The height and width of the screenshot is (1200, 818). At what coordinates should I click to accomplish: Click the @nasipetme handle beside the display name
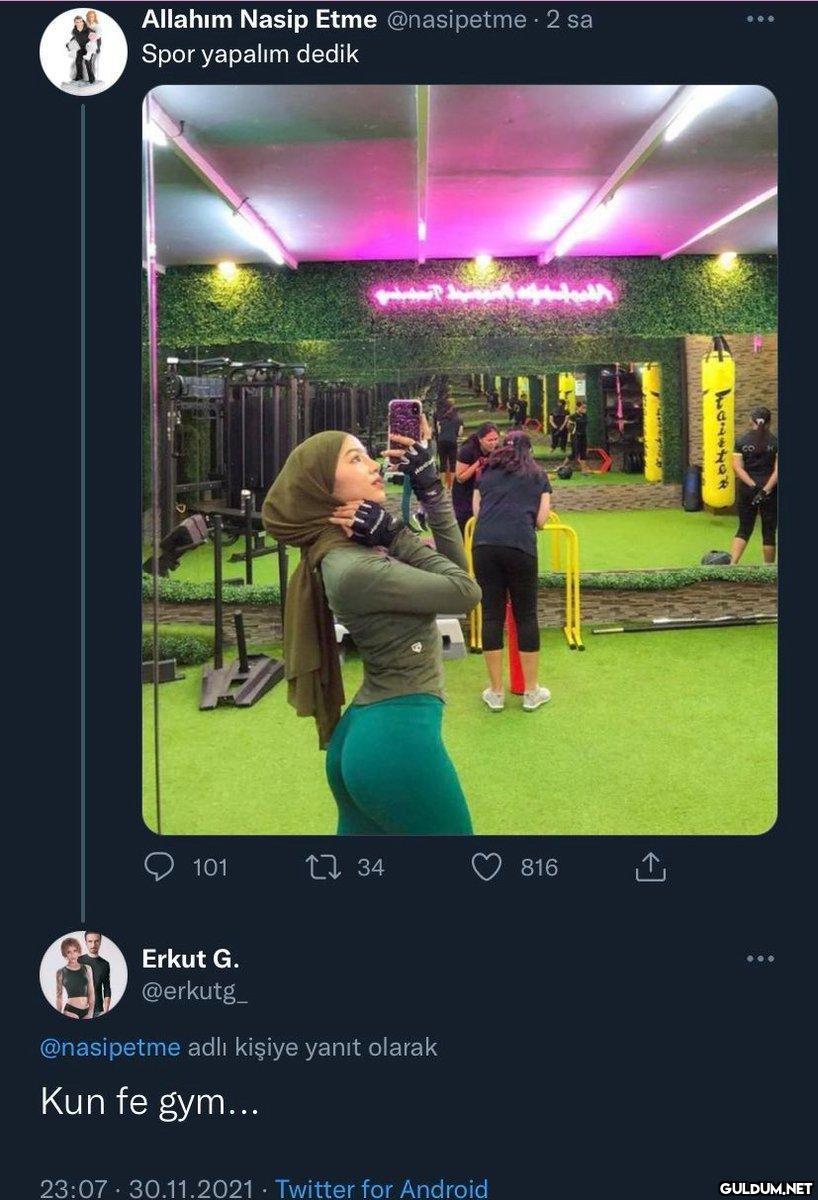pyautogui.click(x=455, y=19)
